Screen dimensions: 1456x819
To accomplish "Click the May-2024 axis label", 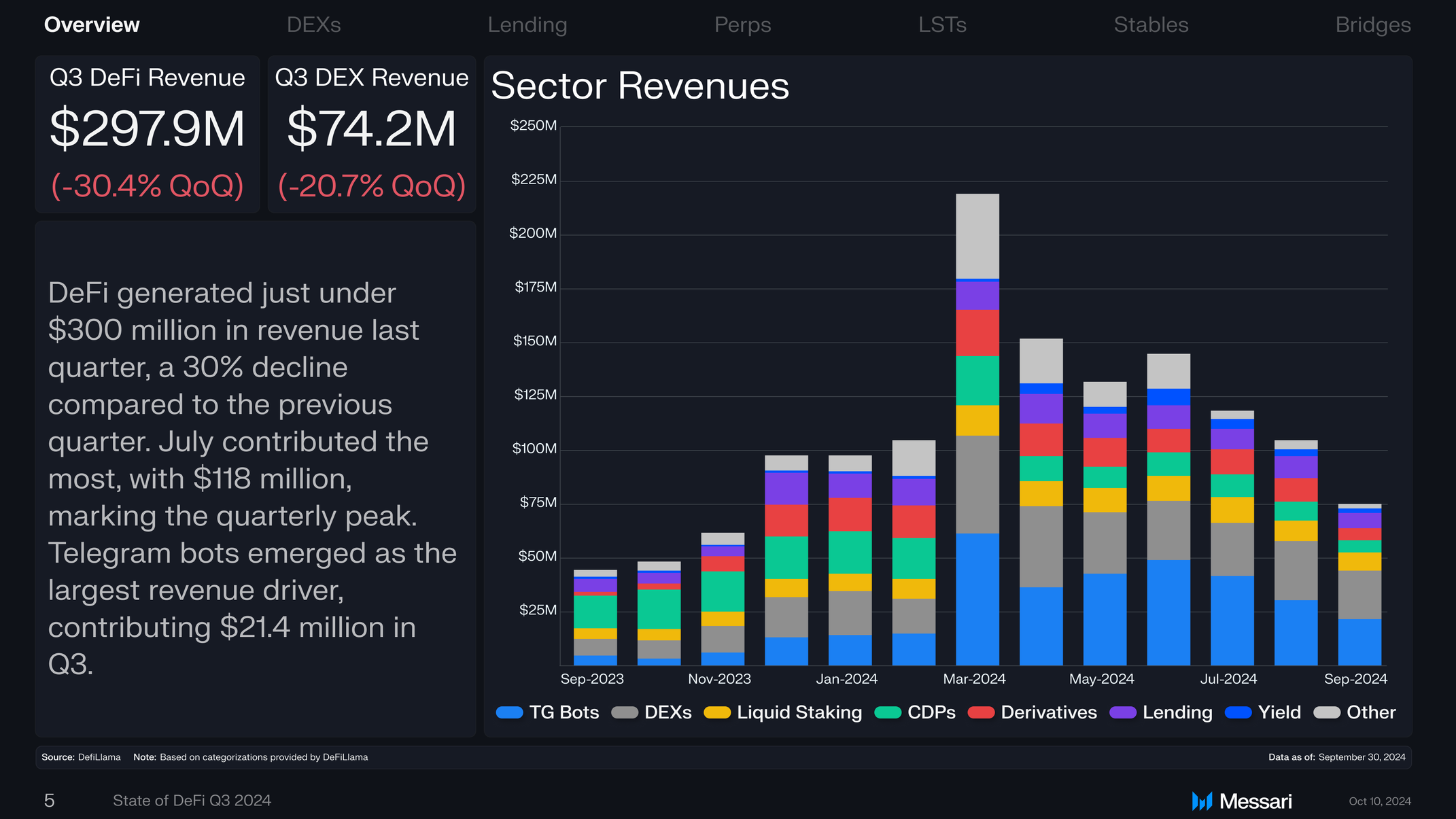I will tap(1102, 679).
